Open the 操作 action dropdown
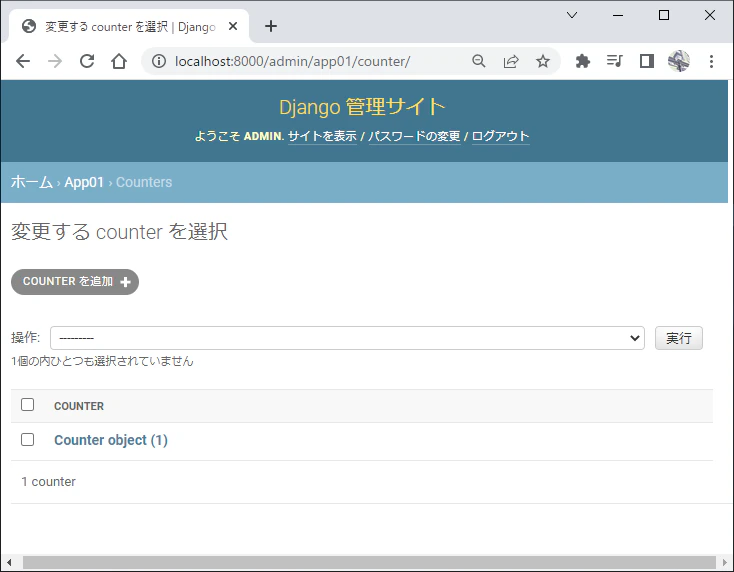 pyautogui.click(x=347, y=338)
